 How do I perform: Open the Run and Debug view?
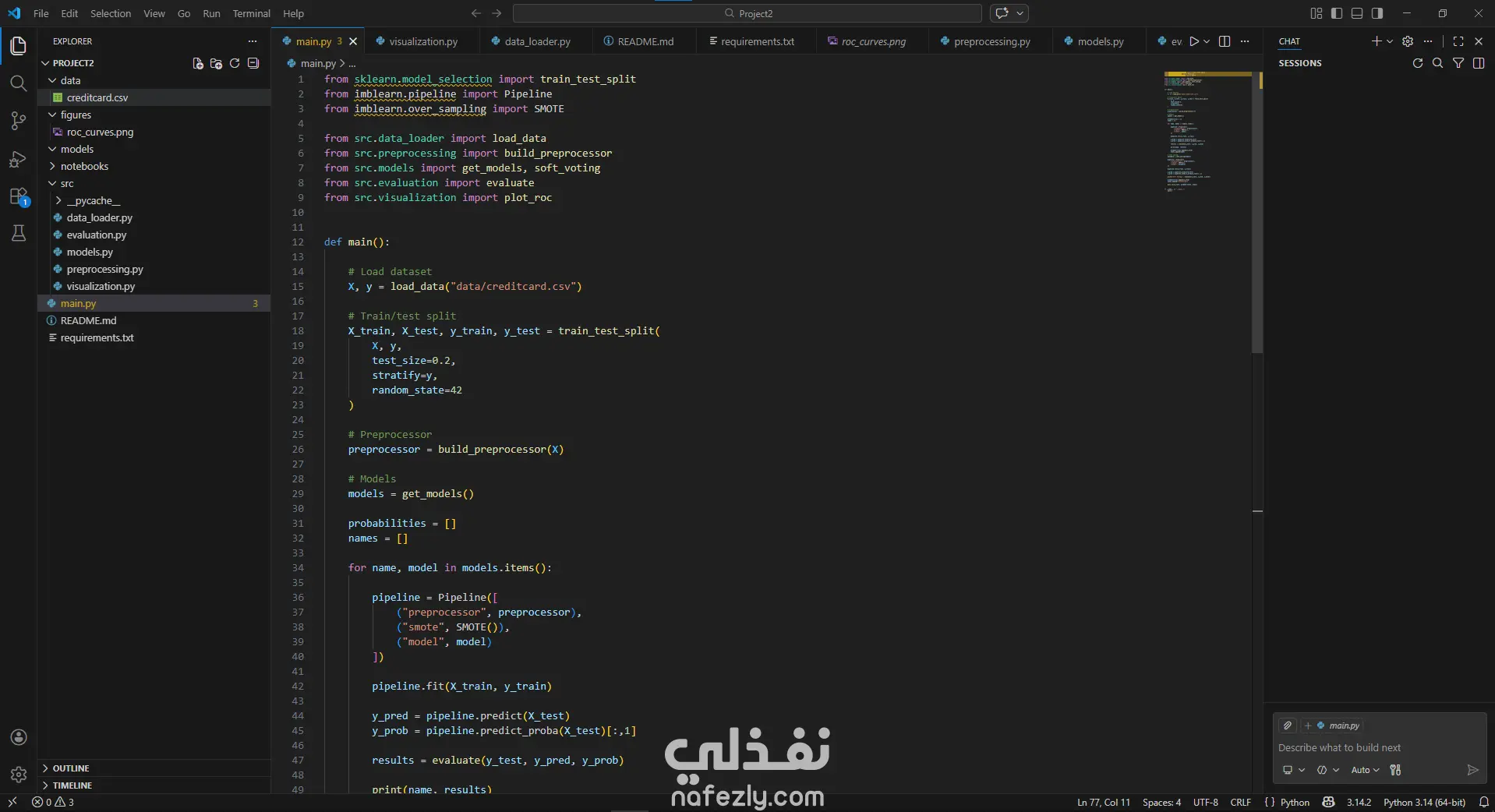19,159
